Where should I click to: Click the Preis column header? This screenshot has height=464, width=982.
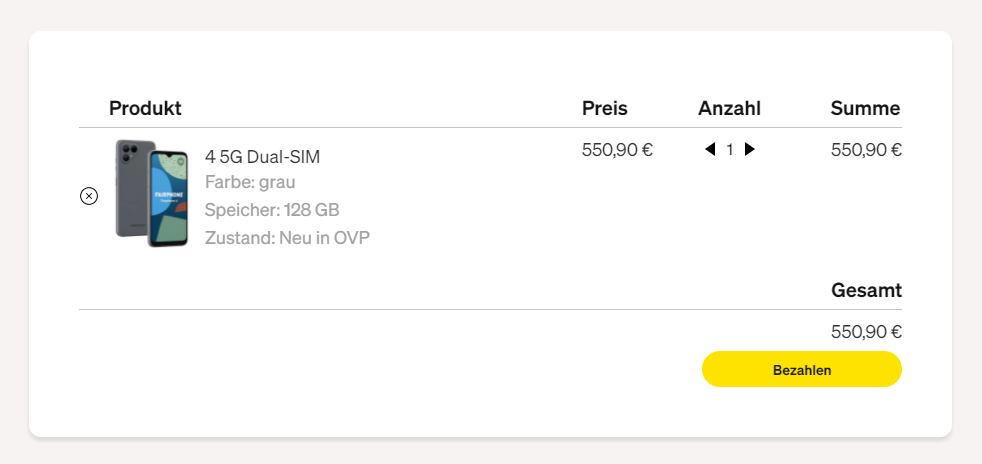(x=604, y=108)
